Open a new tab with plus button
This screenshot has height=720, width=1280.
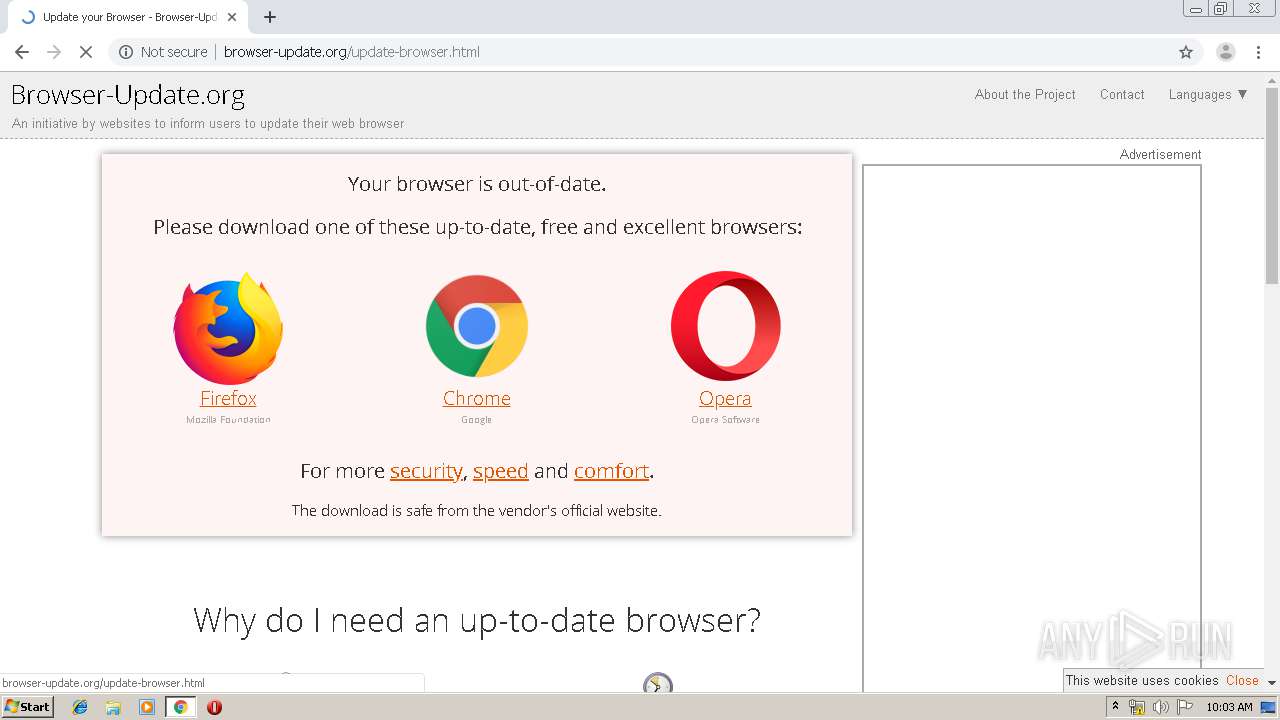[270, 17]
